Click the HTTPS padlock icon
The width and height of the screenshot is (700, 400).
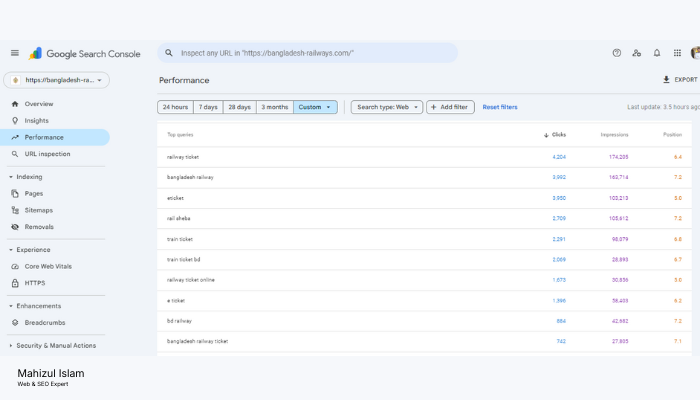coord(15,283)
